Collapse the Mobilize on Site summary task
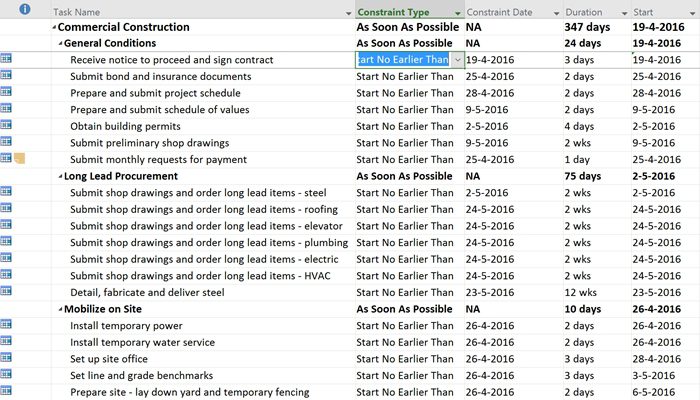 click(x=60, y=309)
